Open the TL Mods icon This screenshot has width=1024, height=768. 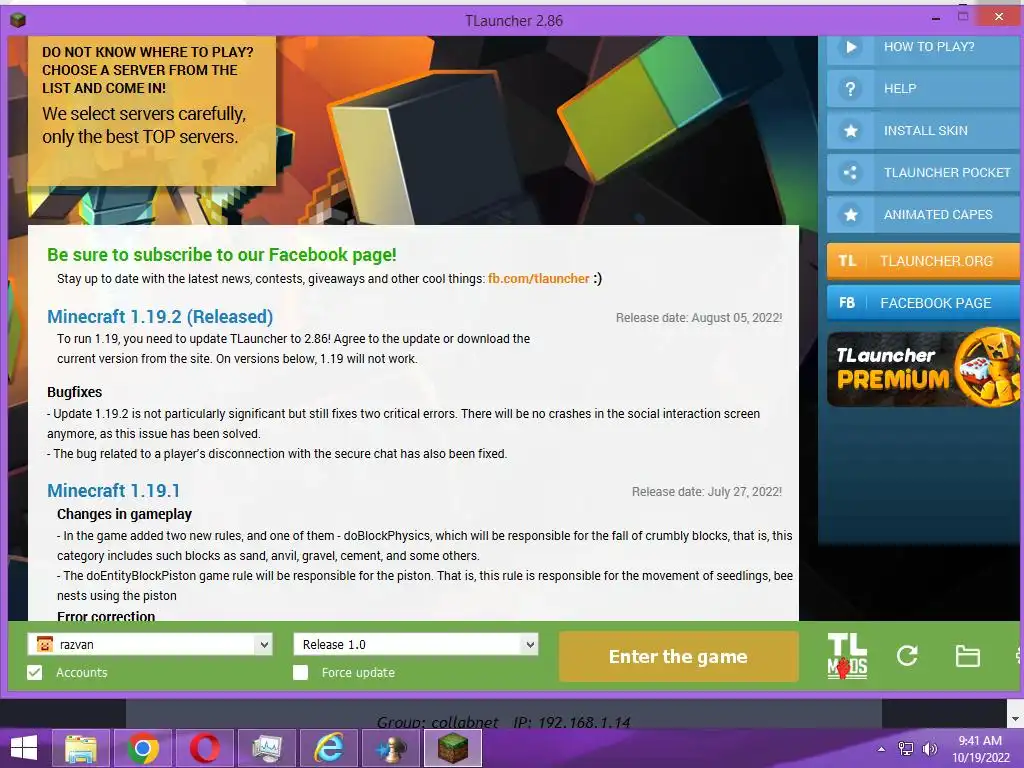tap(847, 656)
